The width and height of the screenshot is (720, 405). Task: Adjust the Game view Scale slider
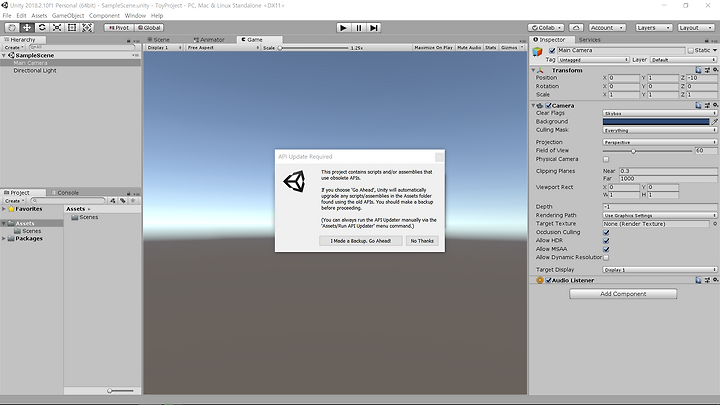[314, 48]
